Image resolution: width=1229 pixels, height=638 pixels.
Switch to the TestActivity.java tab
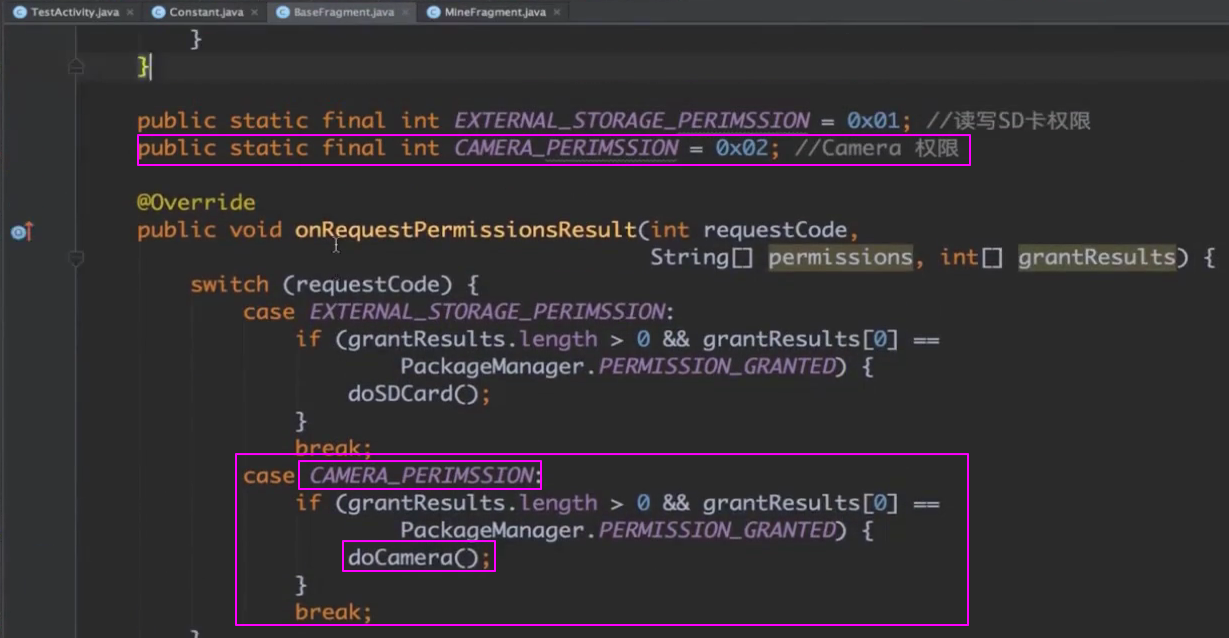(68, 12)
